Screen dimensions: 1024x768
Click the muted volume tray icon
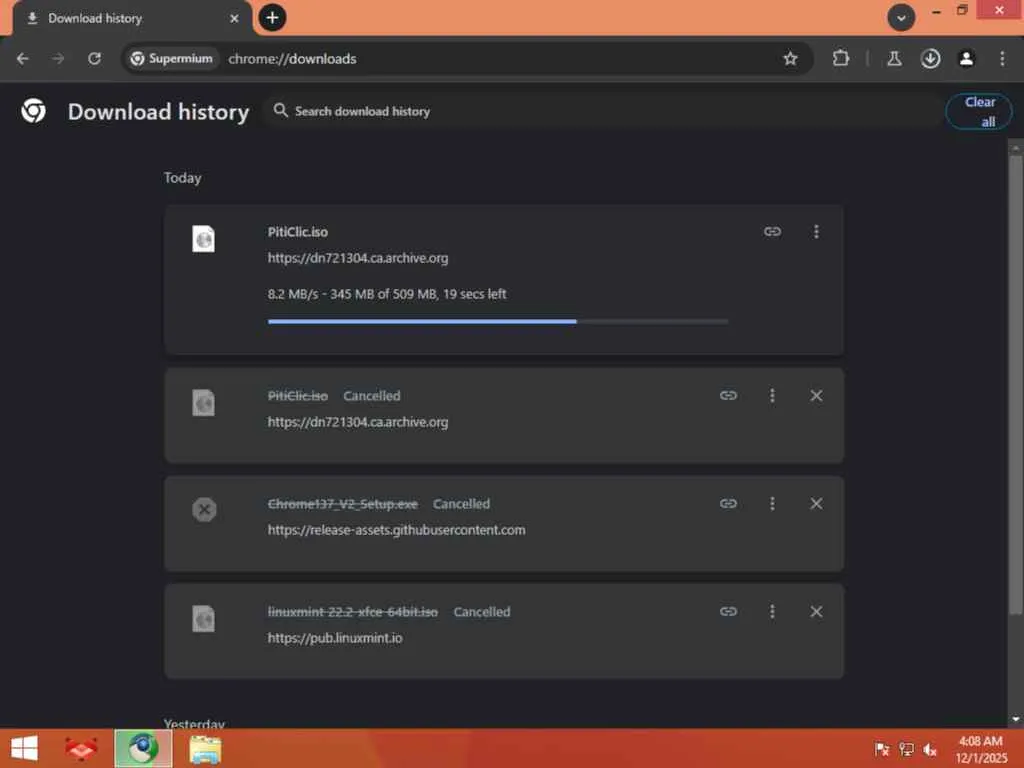pyautogui.click(x=930, y=749)
